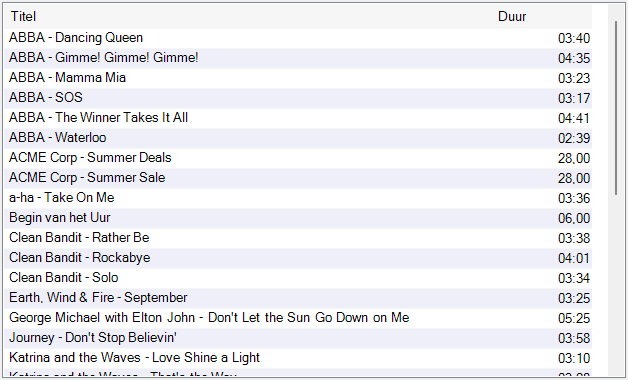The image size is (628, 380).
Task: Click the Duur column header
Action: [542, 16]
